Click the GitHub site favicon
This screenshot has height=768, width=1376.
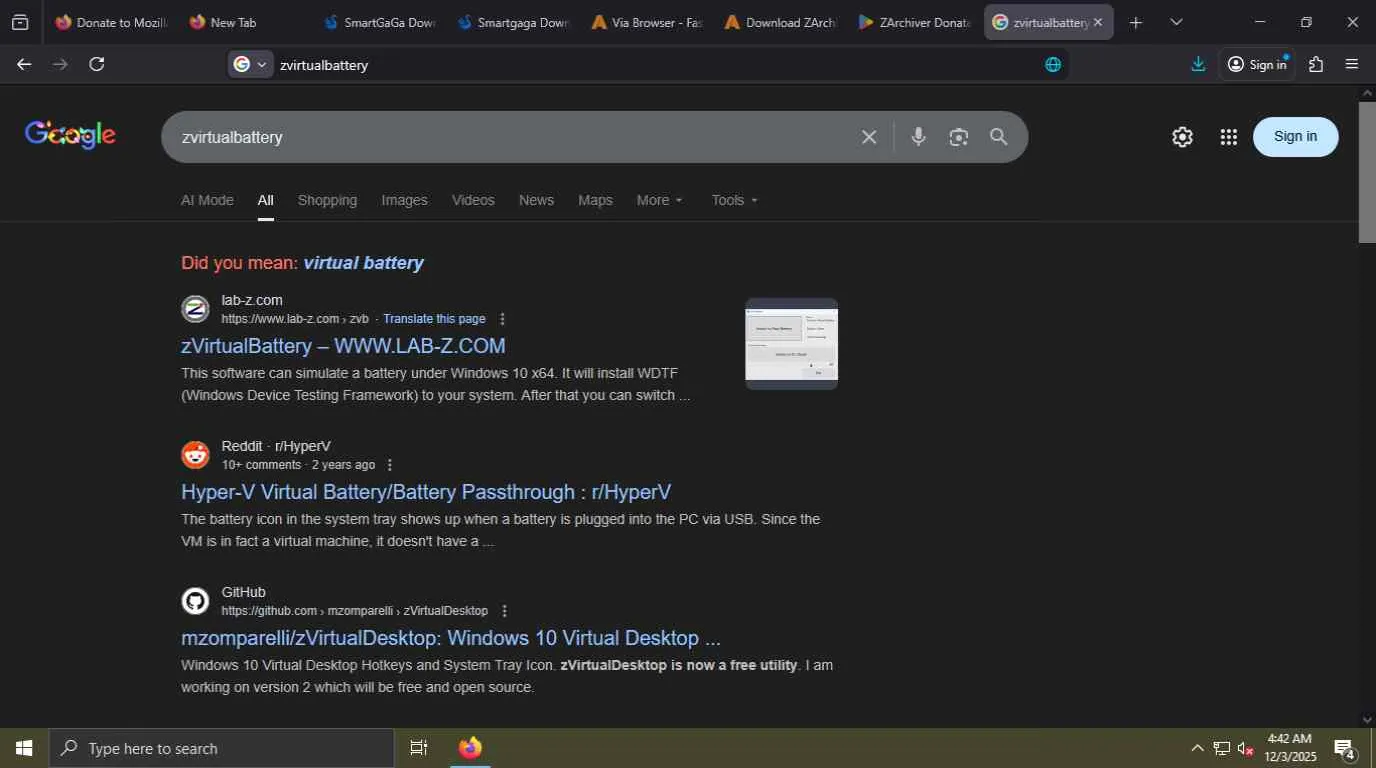point(195,601)
